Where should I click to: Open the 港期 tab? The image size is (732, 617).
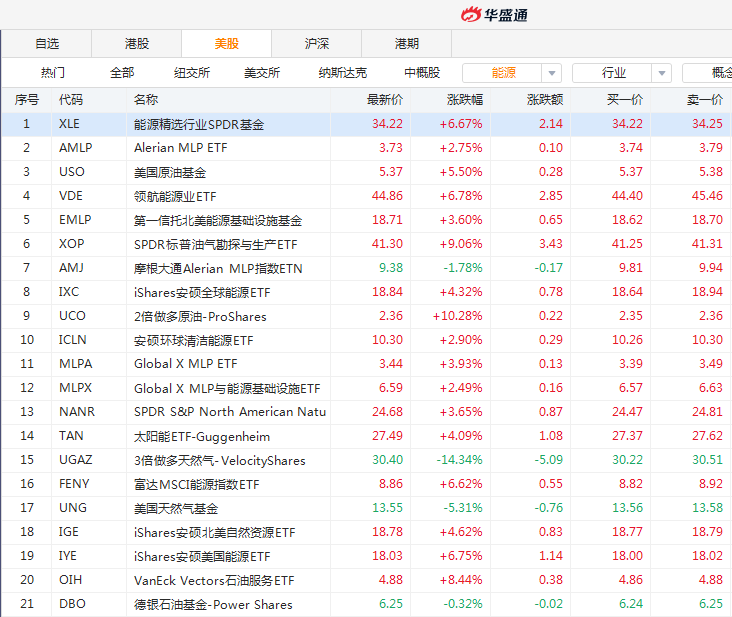(407, 44)
